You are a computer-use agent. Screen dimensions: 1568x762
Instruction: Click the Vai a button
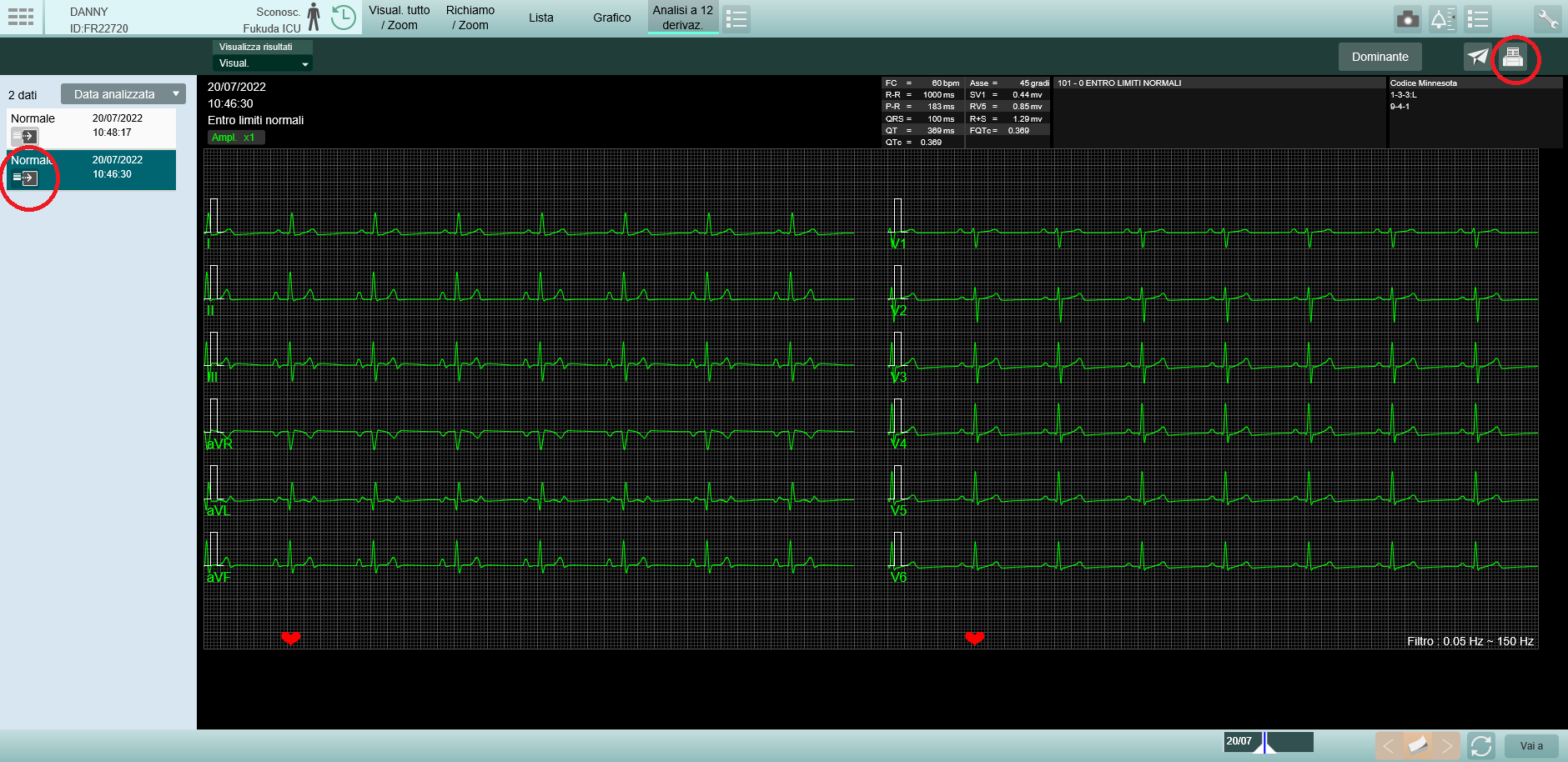point(1531,746)
